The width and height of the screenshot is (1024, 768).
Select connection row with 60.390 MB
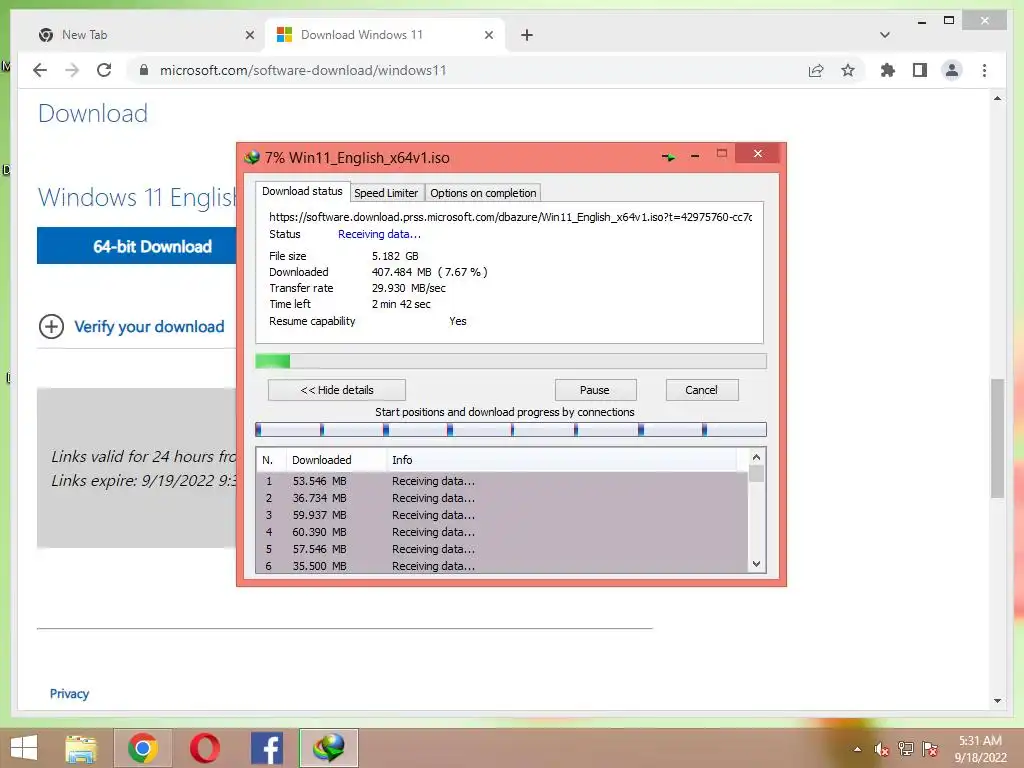502,532
